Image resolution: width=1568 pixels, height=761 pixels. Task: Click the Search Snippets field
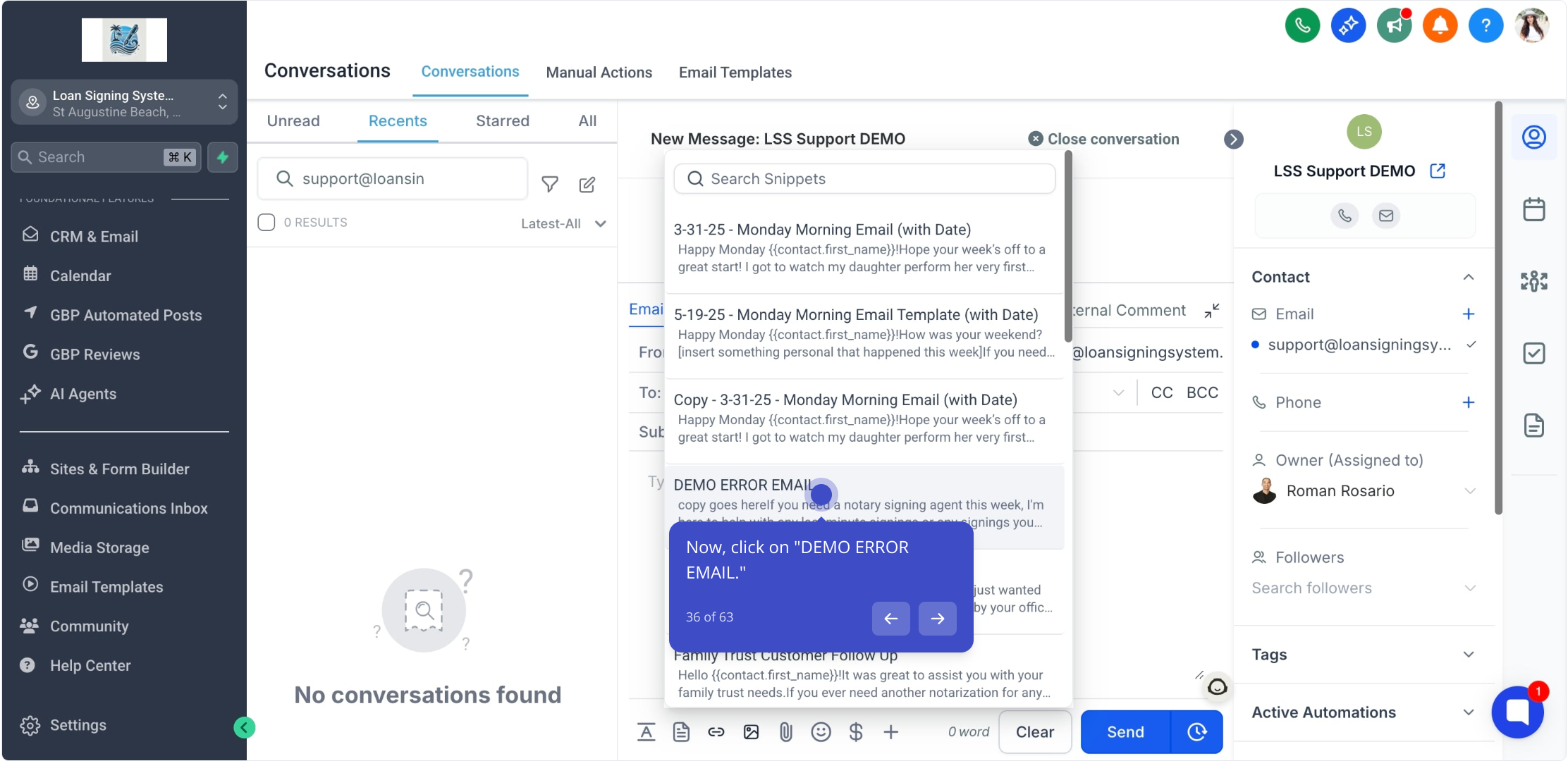pyautogui.click(x=864, y=179)
